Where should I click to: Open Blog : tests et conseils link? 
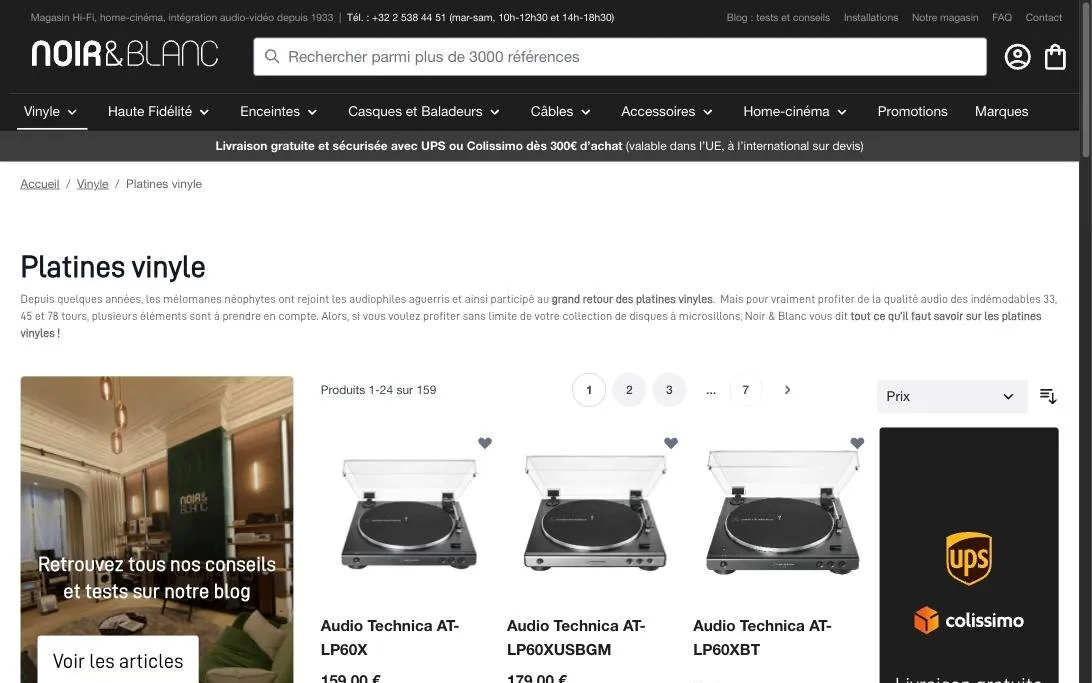[778, 17]
